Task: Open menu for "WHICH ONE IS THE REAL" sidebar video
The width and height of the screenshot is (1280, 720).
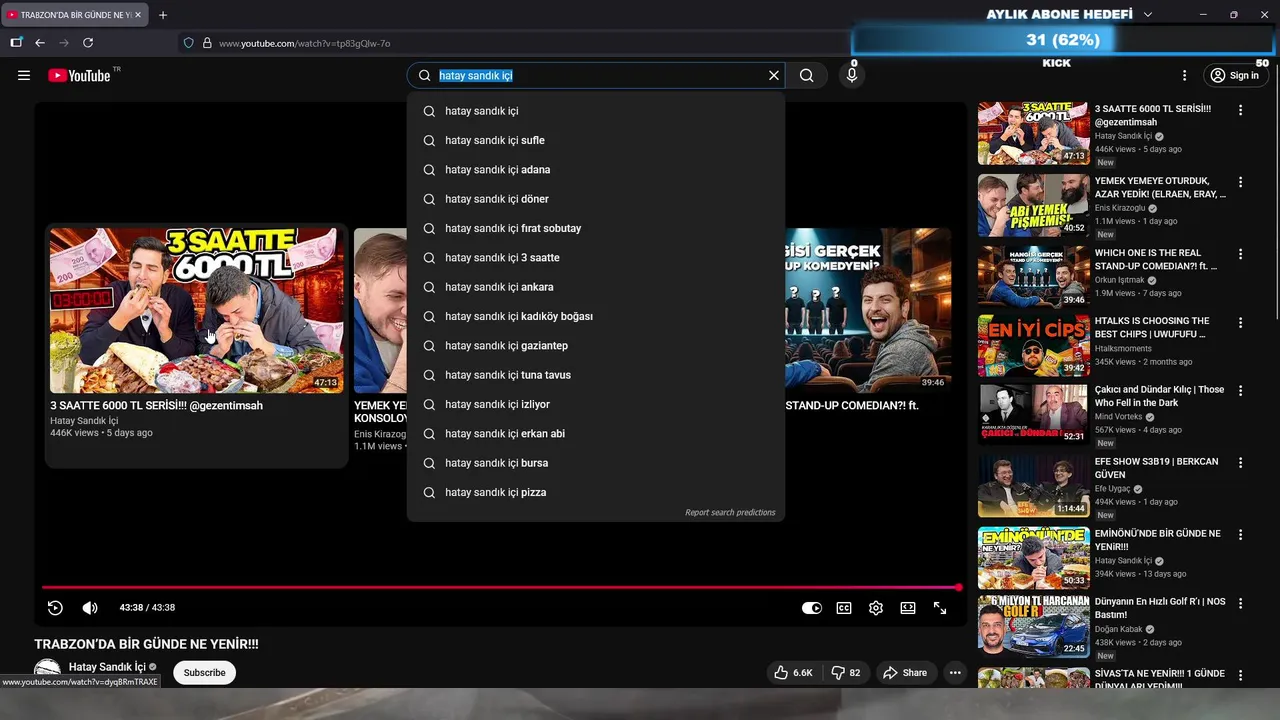Action: tap(1240, 254)
